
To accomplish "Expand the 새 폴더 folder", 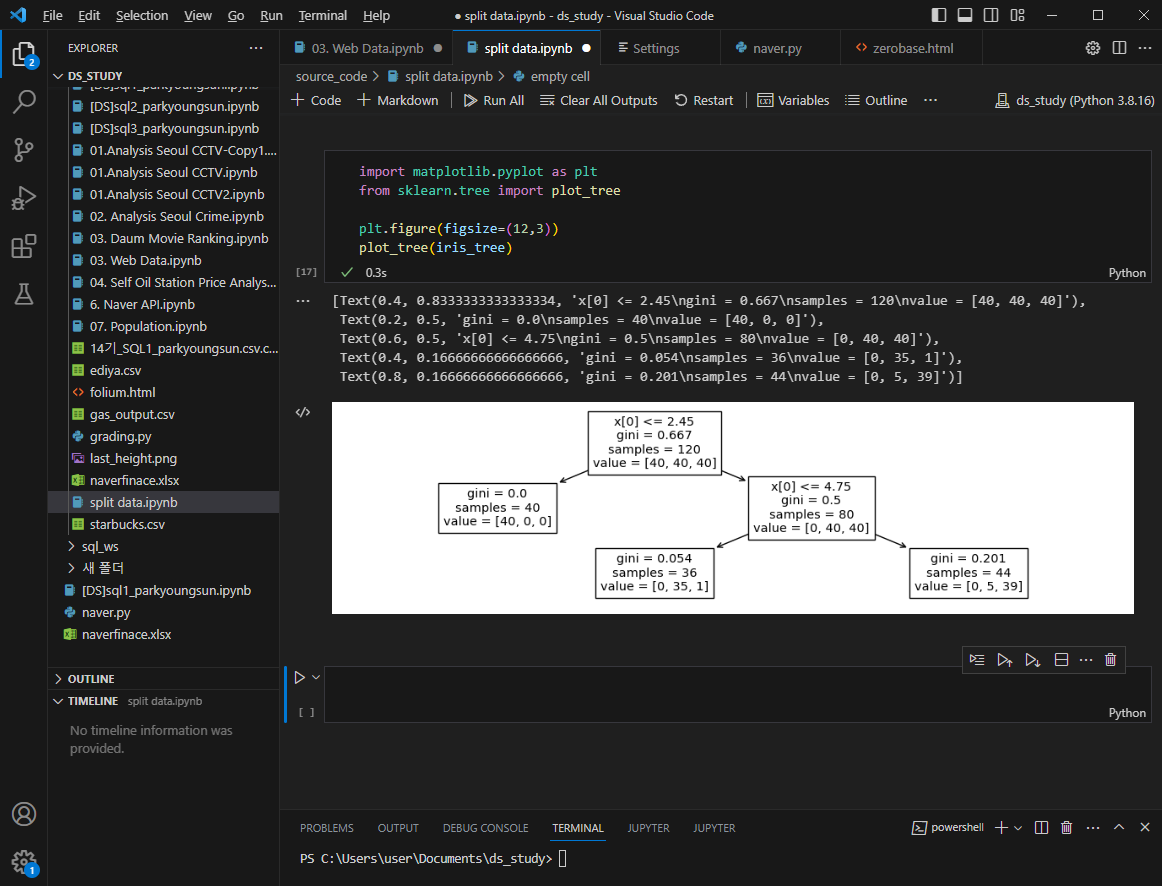I will (x=163, y=568).
